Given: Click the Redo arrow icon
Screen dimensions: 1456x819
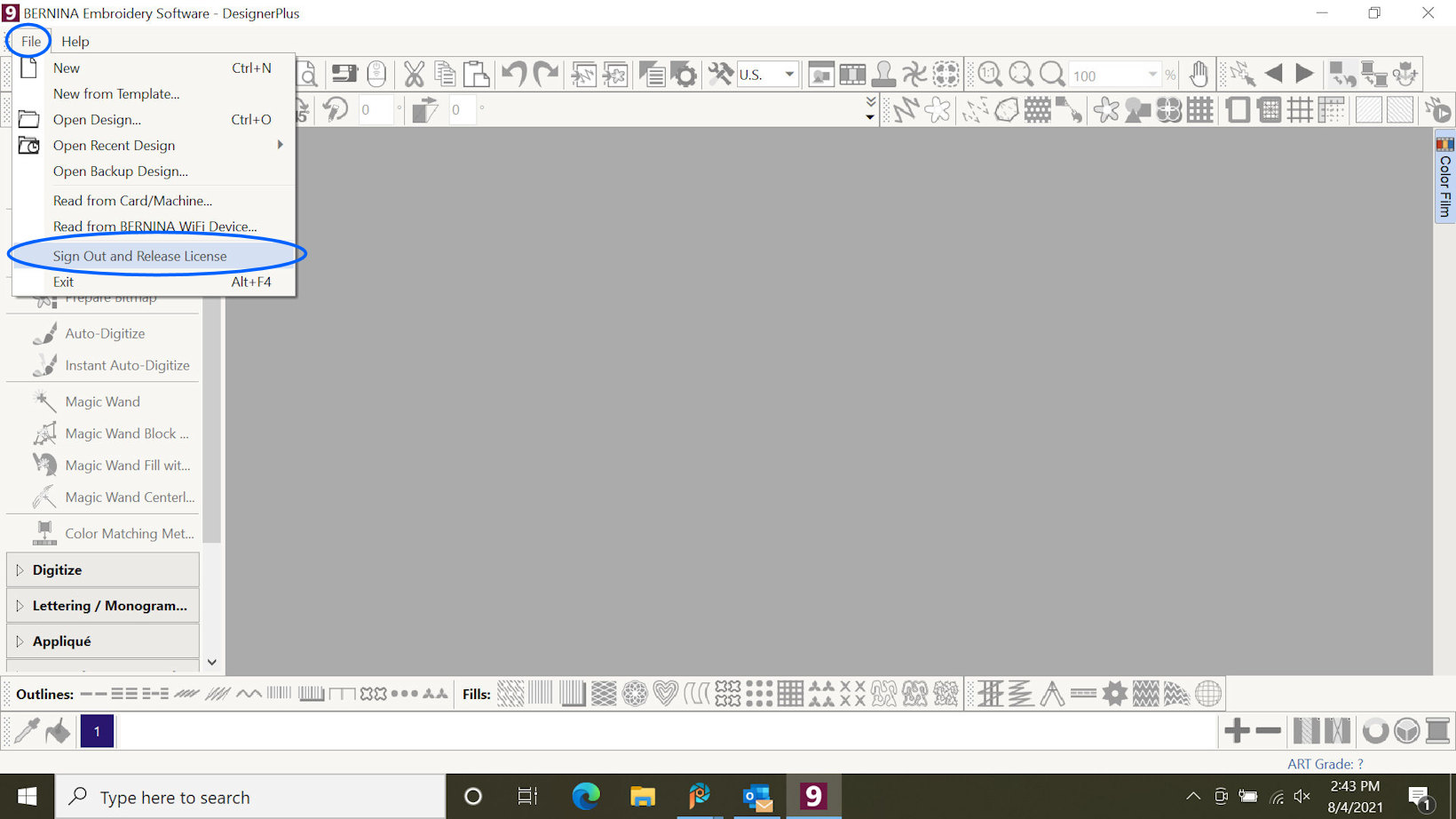Looking at the screenshot, I should [546, 75].
